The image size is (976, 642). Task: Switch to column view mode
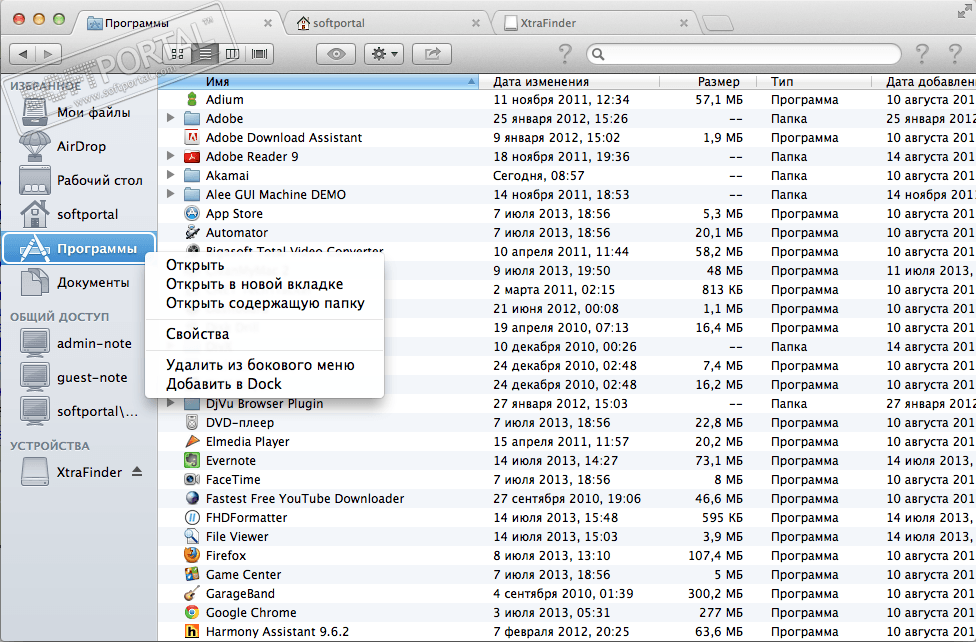point(232,54)
